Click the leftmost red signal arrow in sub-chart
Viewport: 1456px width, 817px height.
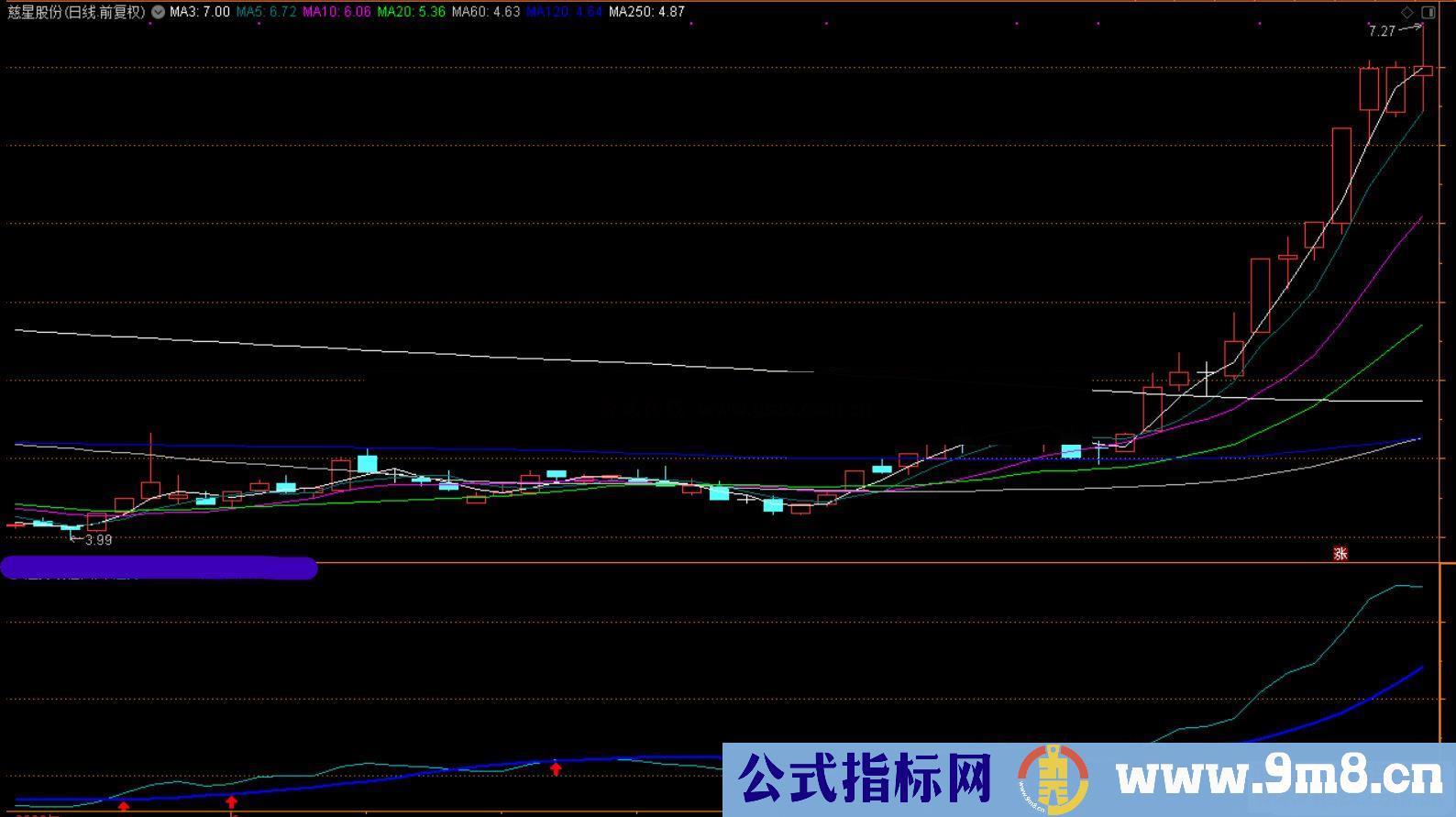tap(124, 806)
